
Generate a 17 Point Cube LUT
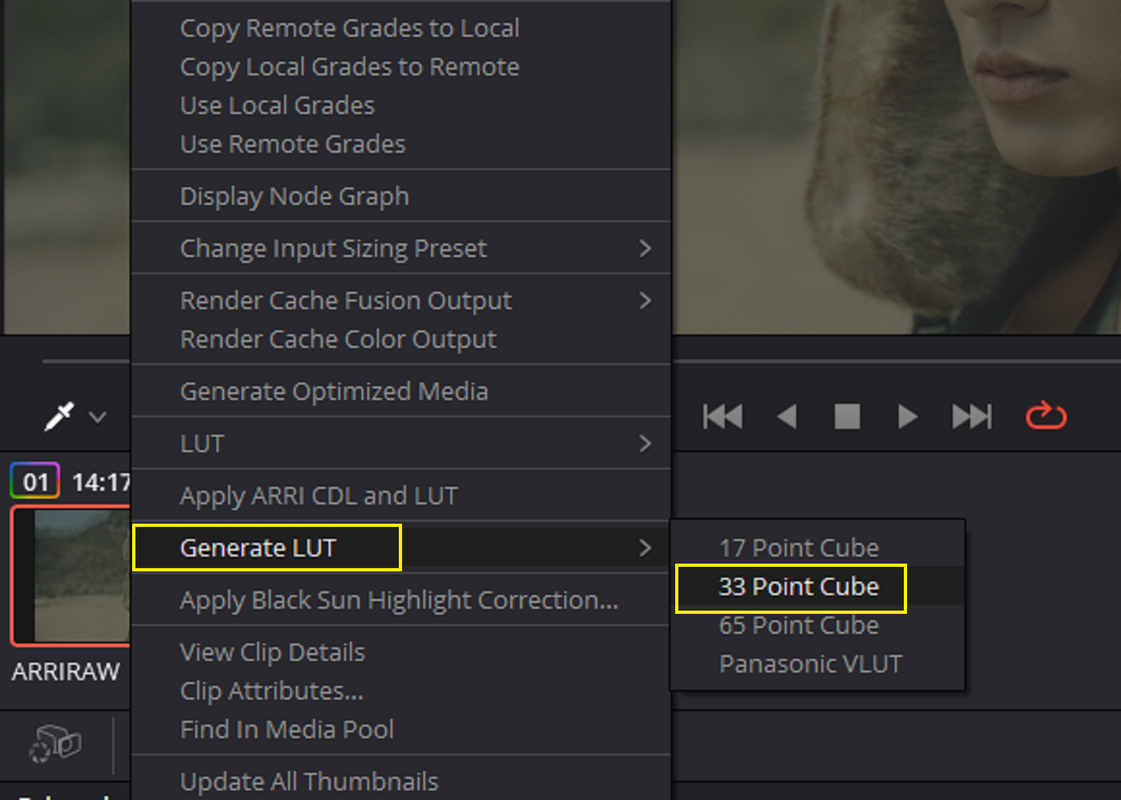point(818,548)
